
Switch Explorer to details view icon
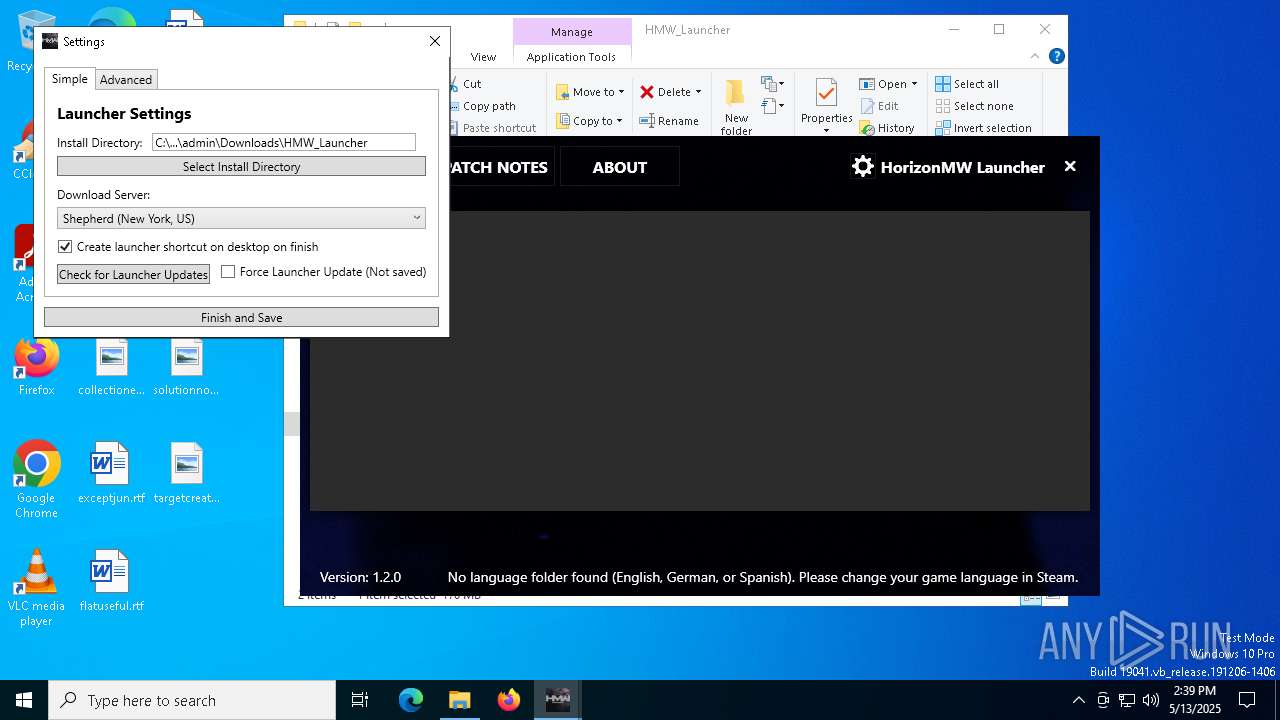pyautogui.click(x=1030, y=599)
